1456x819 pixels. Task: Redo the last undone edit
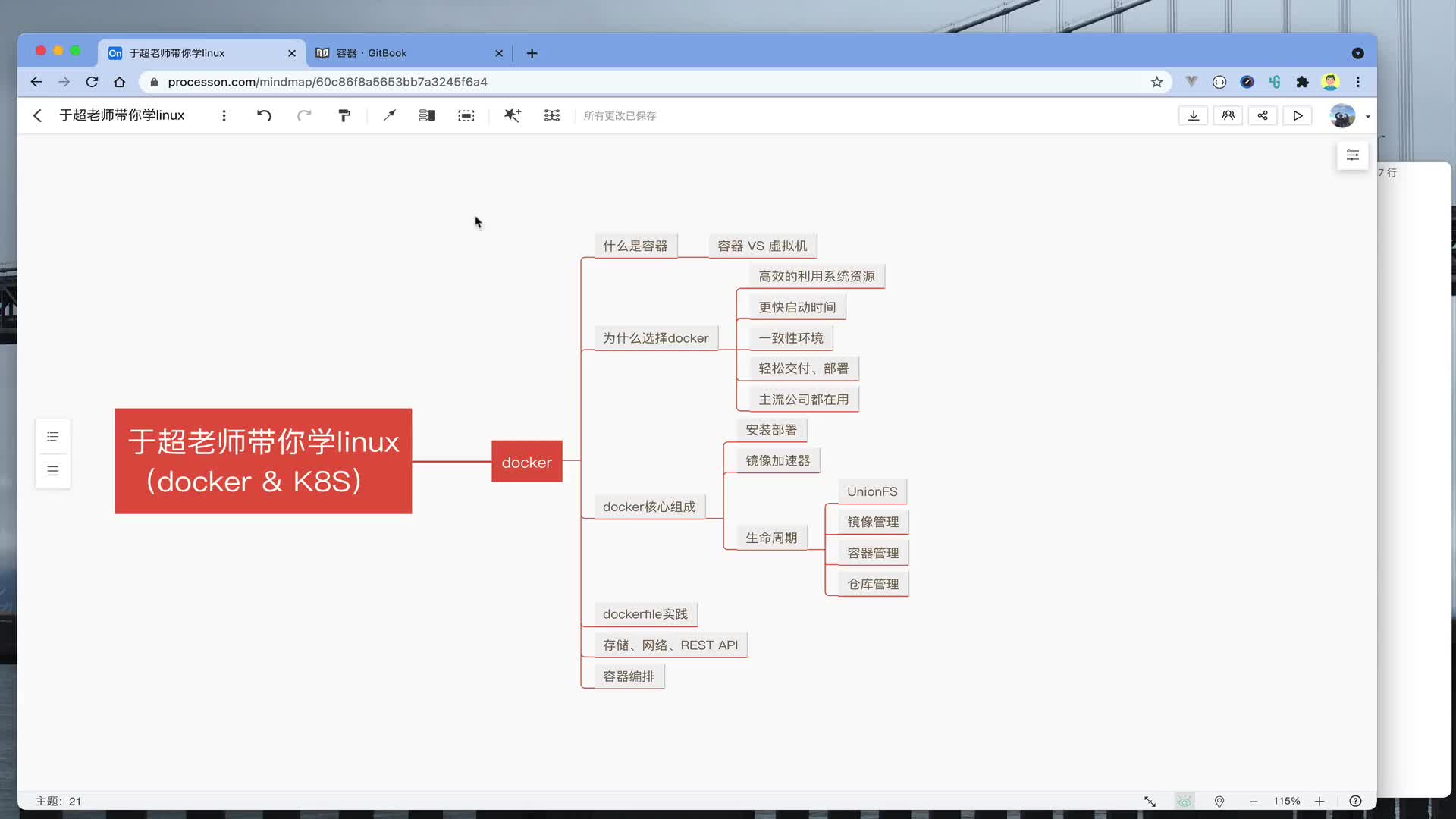coord(304,115)
